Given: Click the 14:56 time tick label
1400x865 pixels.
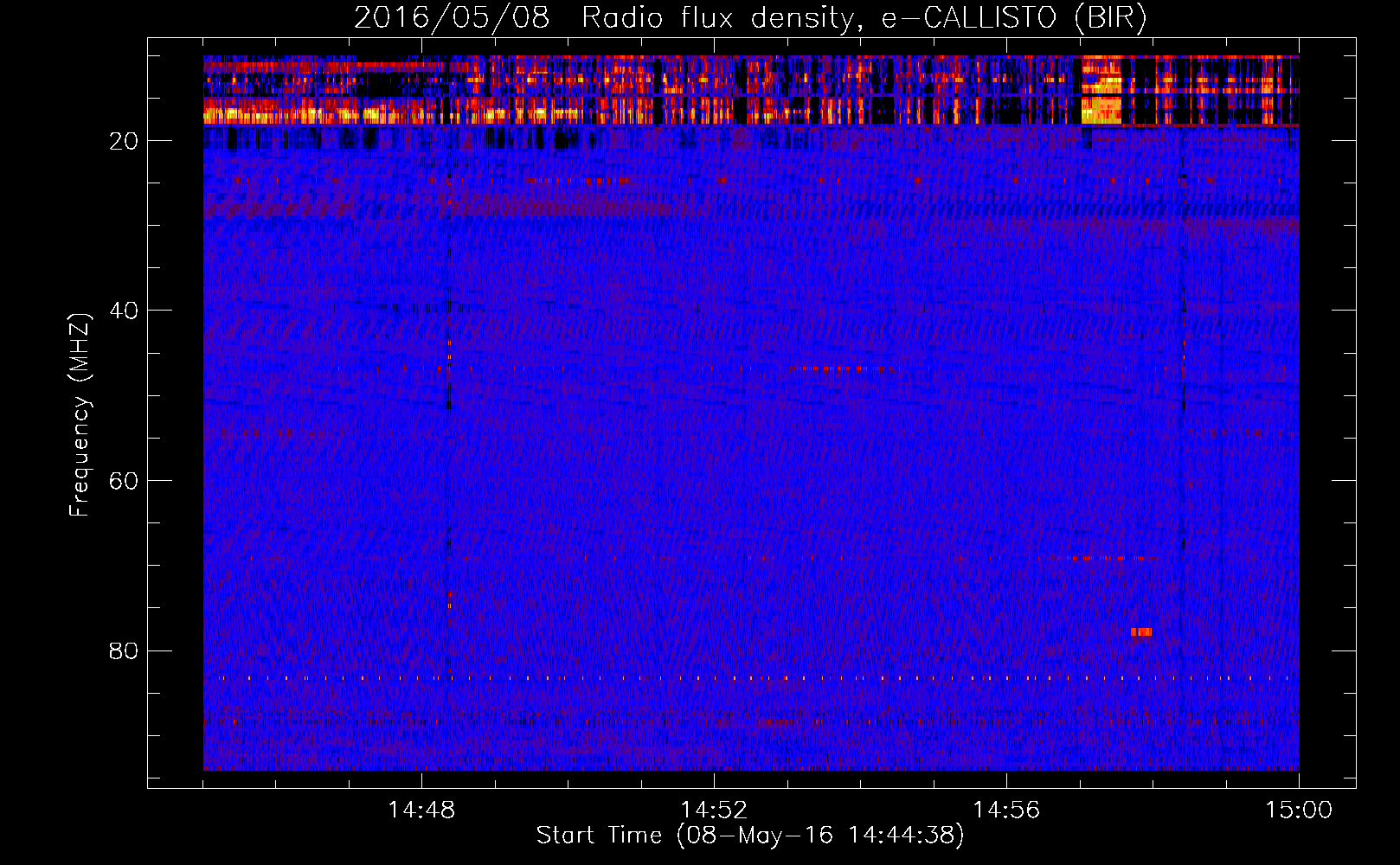Looking at the screenshot, I should tap(1006, 811).
